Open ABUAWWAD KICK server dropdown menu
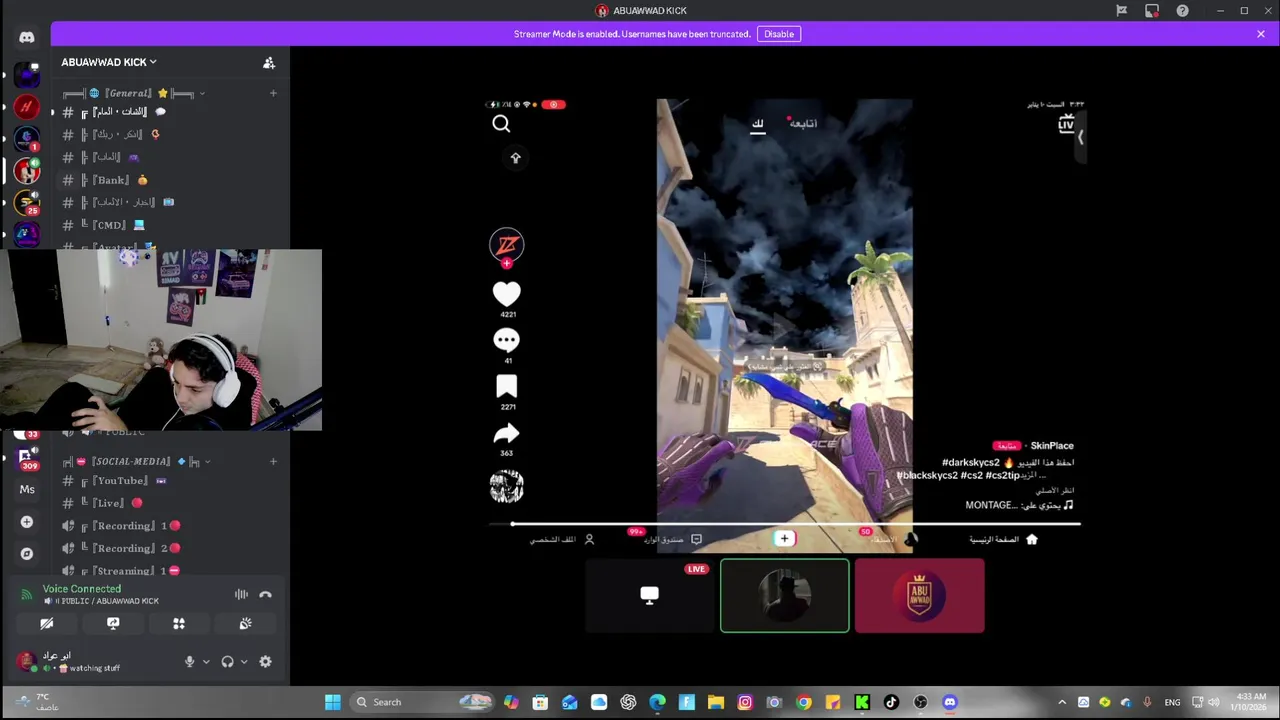1280x720 pixels. tap(109, 62)
